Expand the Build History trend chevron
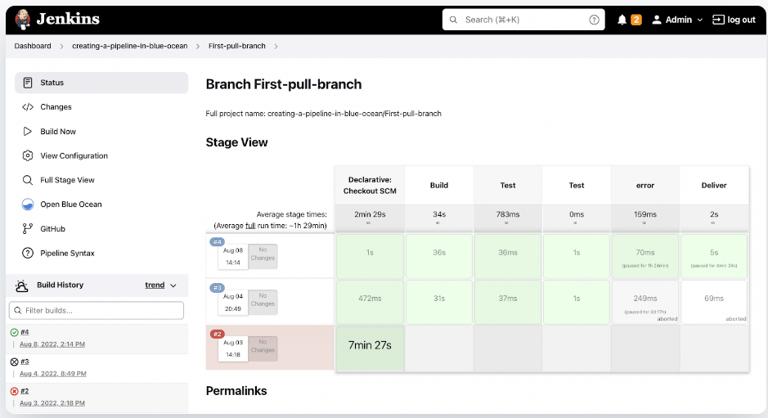This screenshot has height=418, width=768. click(173, 285)
